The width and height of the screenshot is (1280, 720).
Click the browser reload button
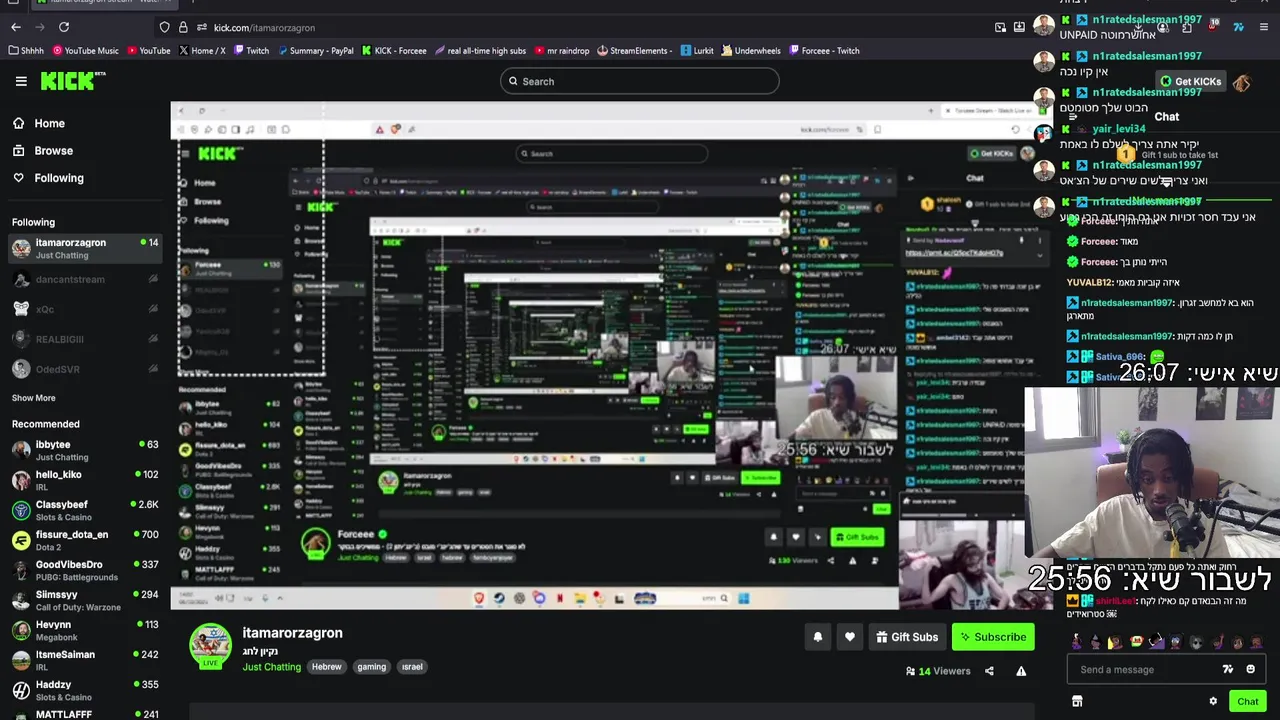(x=63, y=27)
